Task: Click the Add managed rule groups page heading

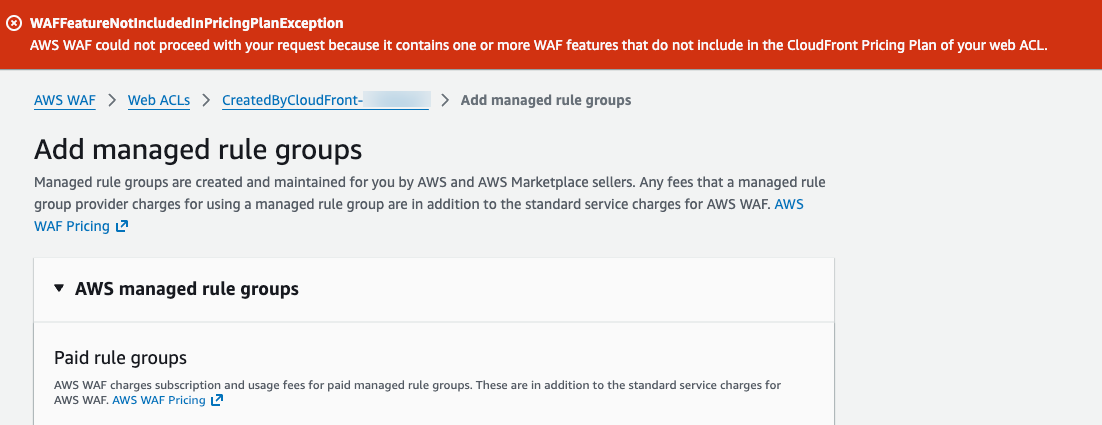Action: pos(197,151)
